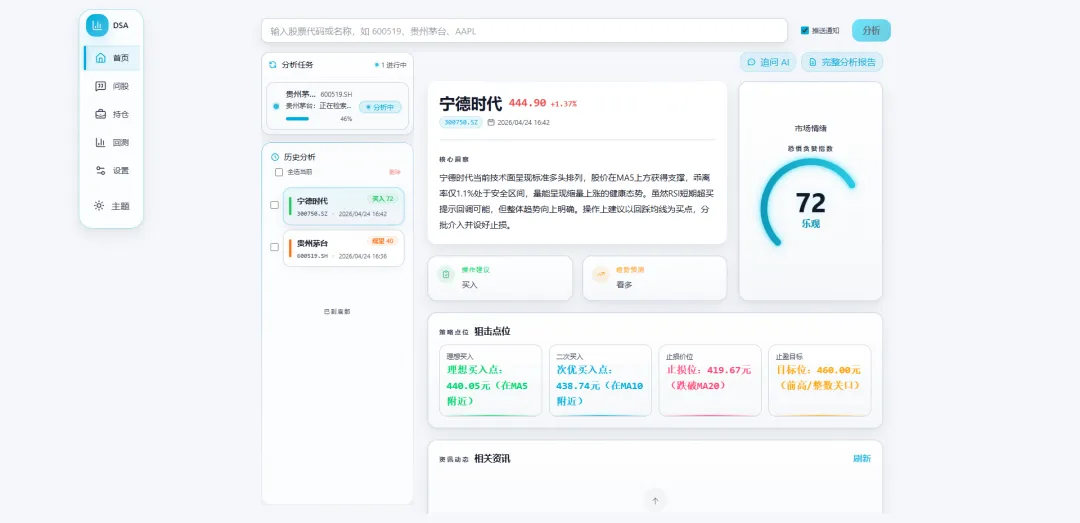
Task: Click the 乐观 sentiment label
Action: 811,224
